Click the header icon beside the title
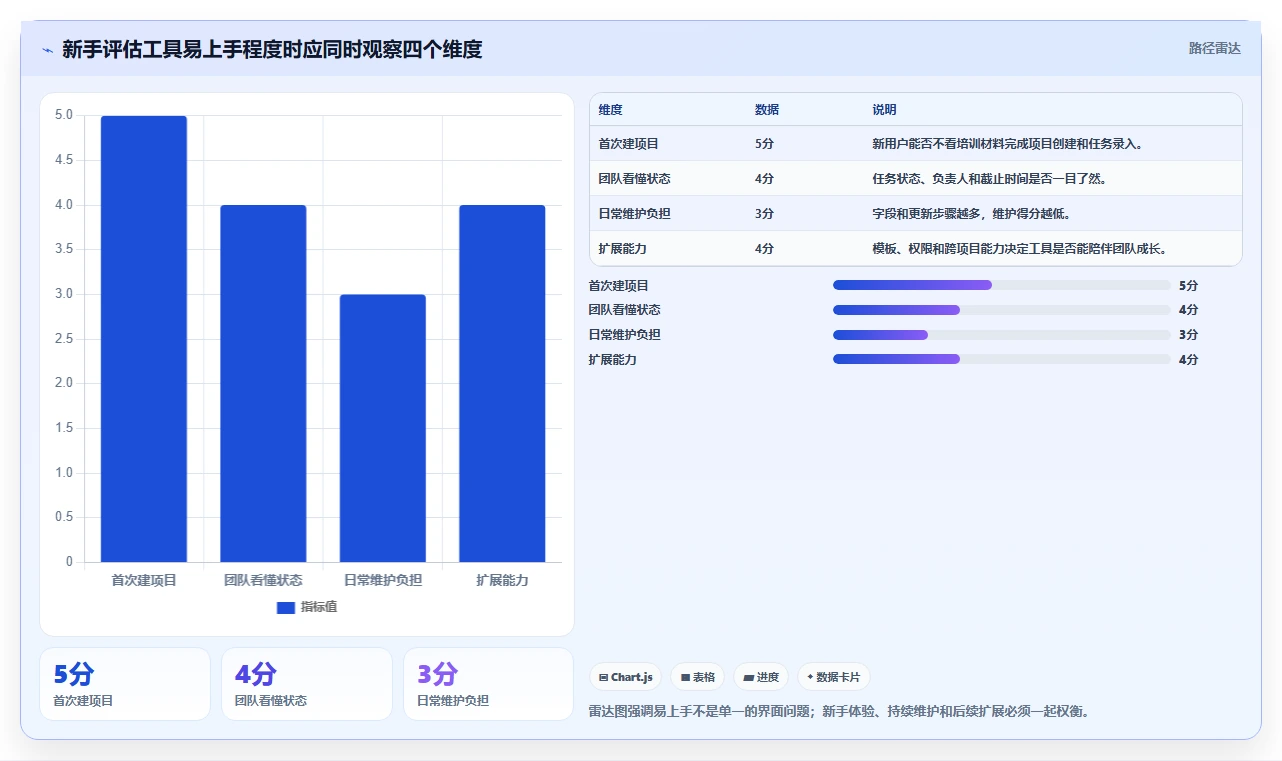This screenshot has height=761, width=1282. [47, 49]
